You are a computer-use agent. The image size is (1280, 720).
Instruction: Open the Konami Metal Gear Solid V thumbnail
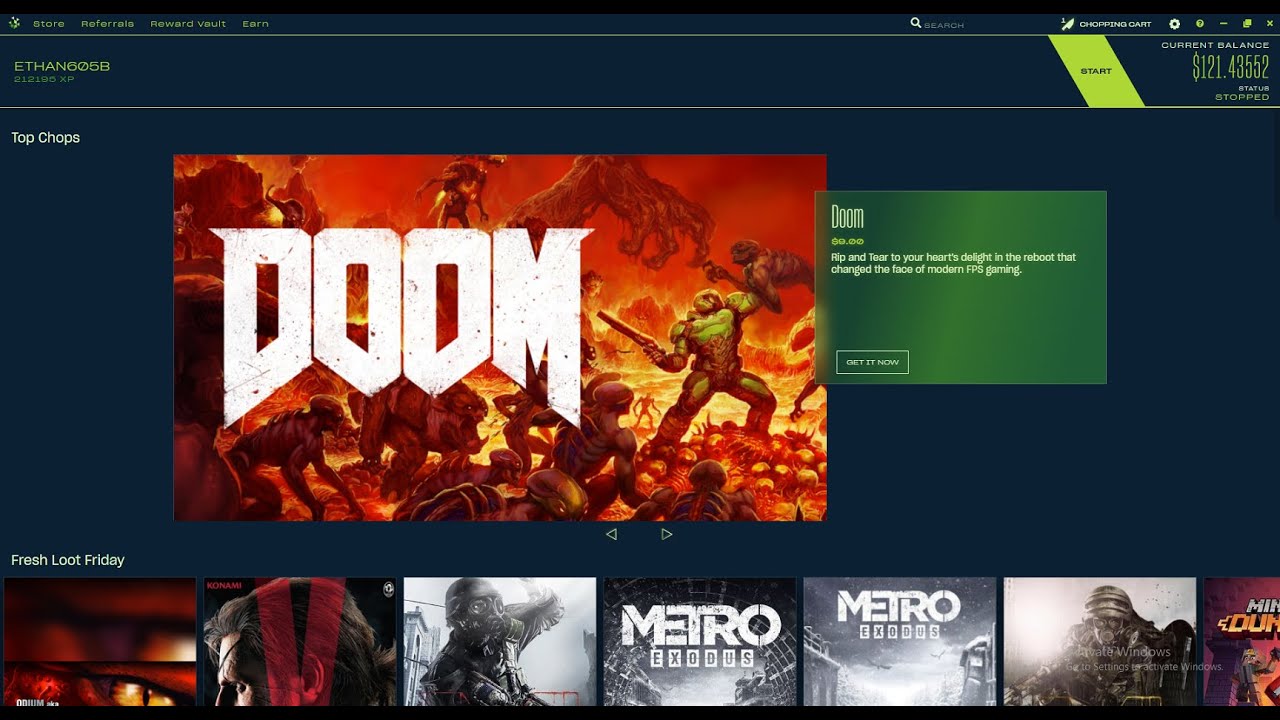click(300, 642)
